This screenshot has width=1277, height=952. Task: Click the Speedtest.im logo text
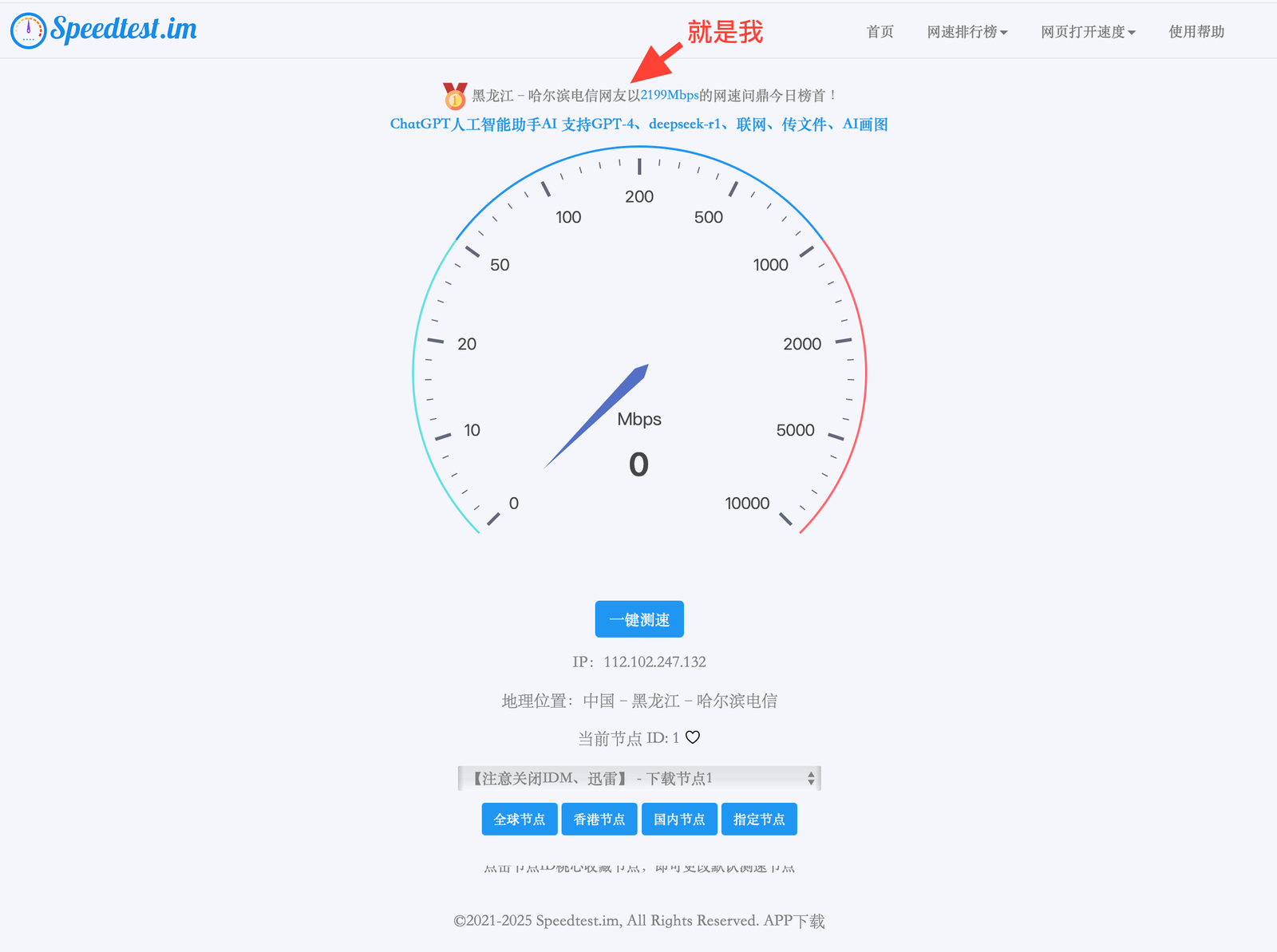tap(124, 30)
